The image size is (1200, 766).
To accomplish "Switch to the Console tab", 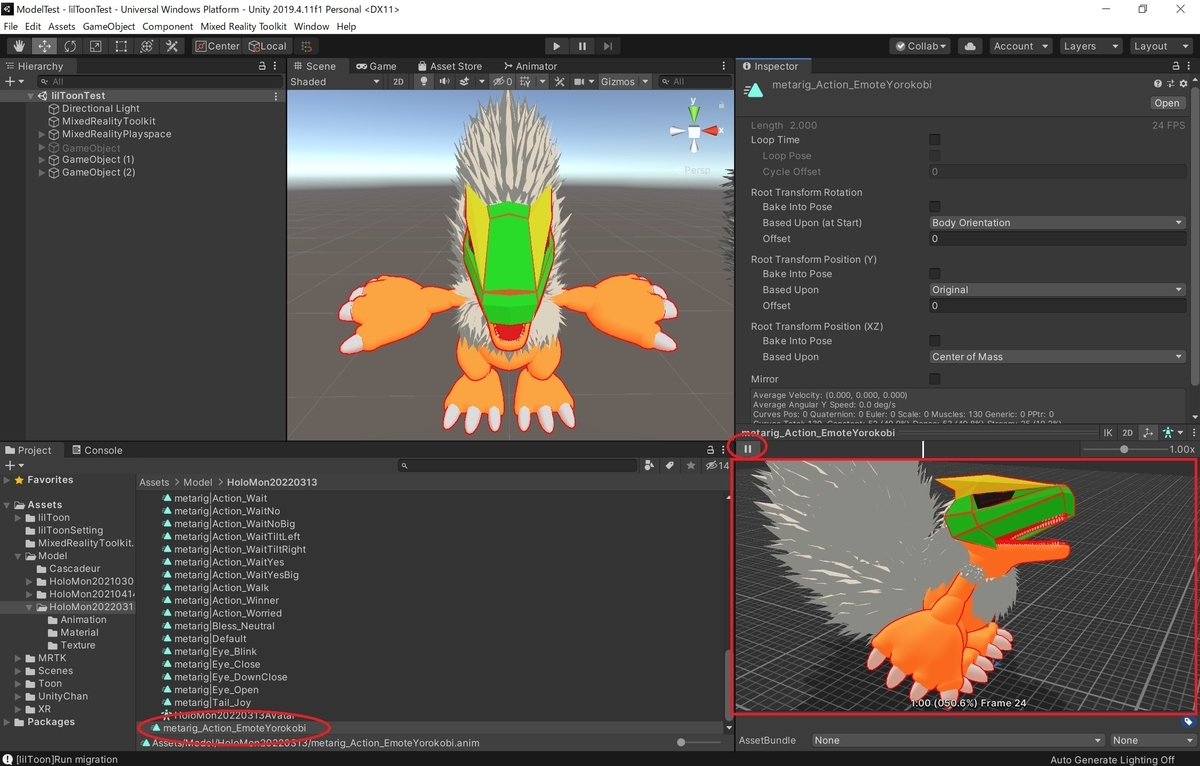I will [x=96, y=450].
